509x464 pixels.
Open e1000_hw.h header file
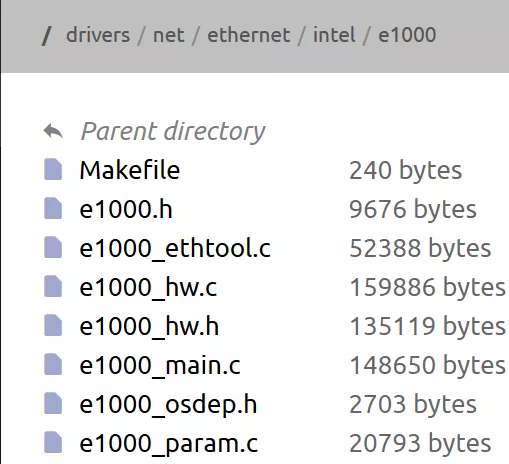[149, 326]
